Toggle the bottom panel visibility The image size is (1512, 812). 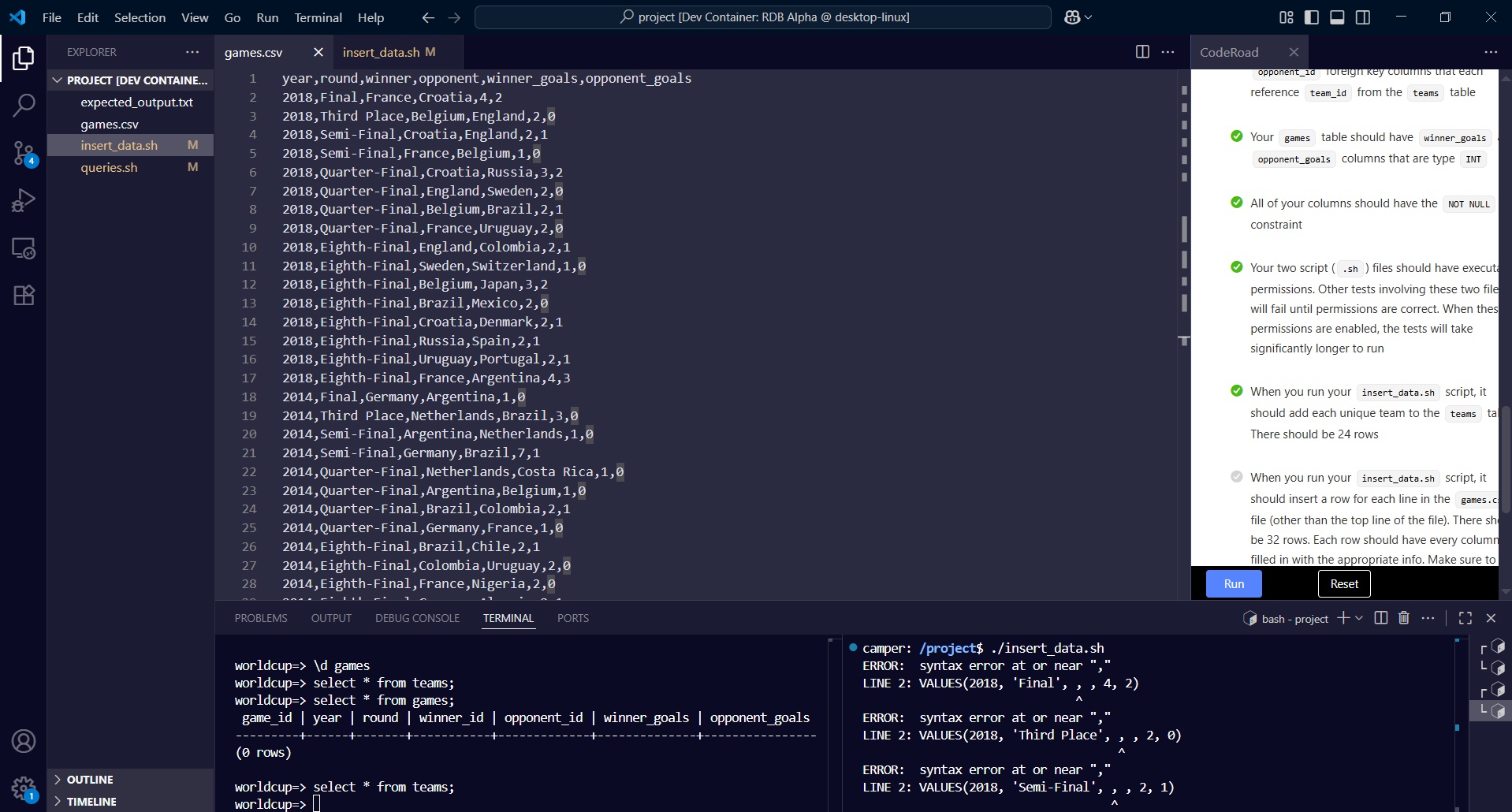1338,17
